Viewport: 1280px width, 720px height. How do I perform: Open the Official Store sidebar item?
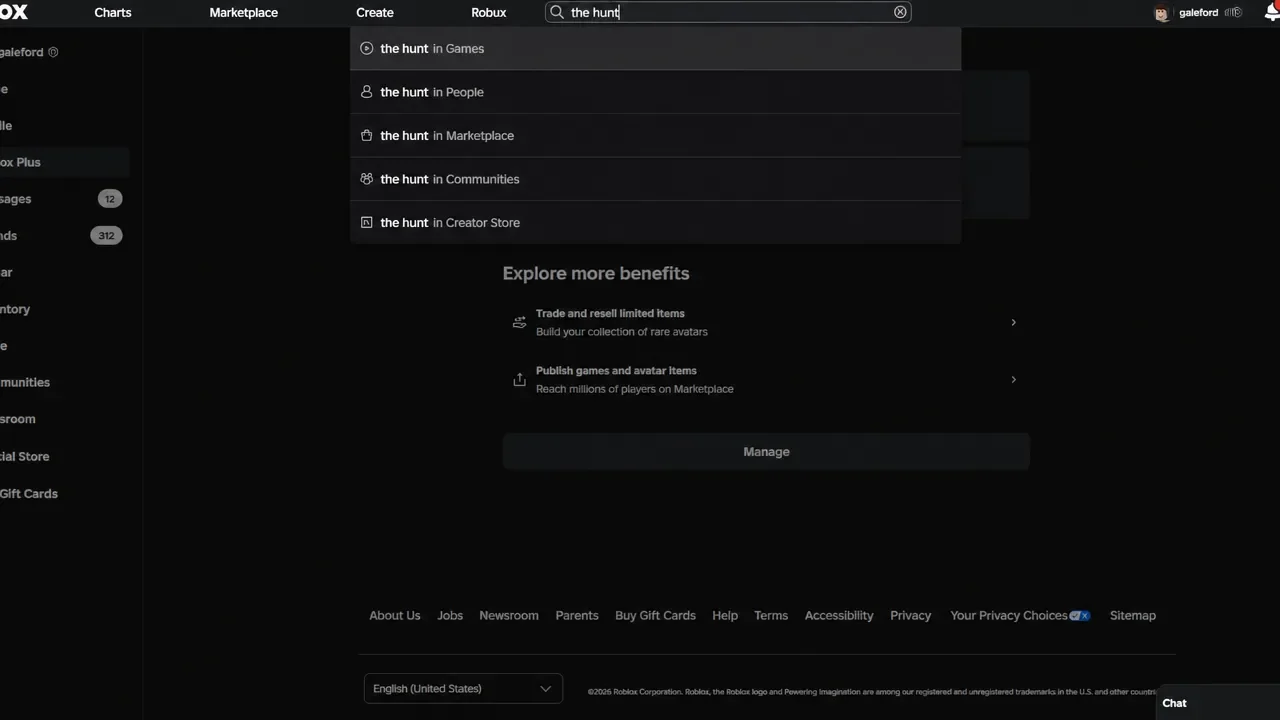point(25,456)
